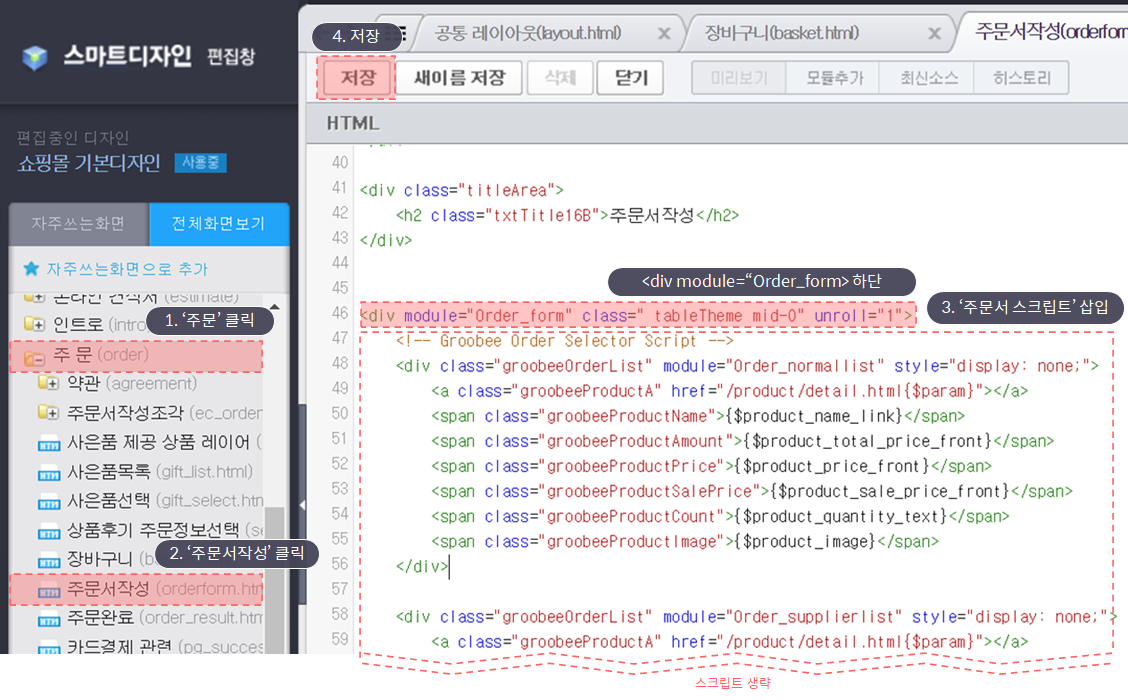Select 주문서작성 (orderform.html) in the tree
The image size is (1128, 700).
click(137, 589)
